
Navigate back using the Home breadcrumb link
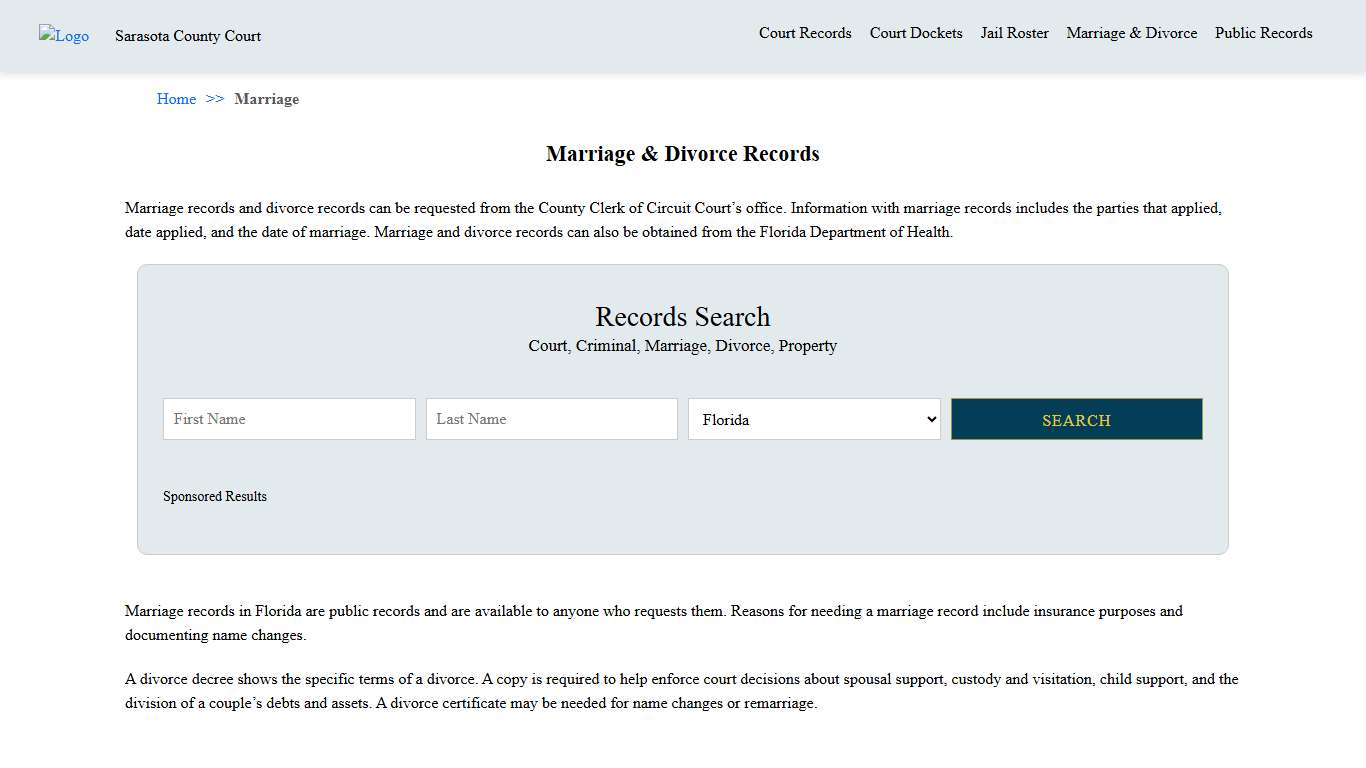pos(176,99)
